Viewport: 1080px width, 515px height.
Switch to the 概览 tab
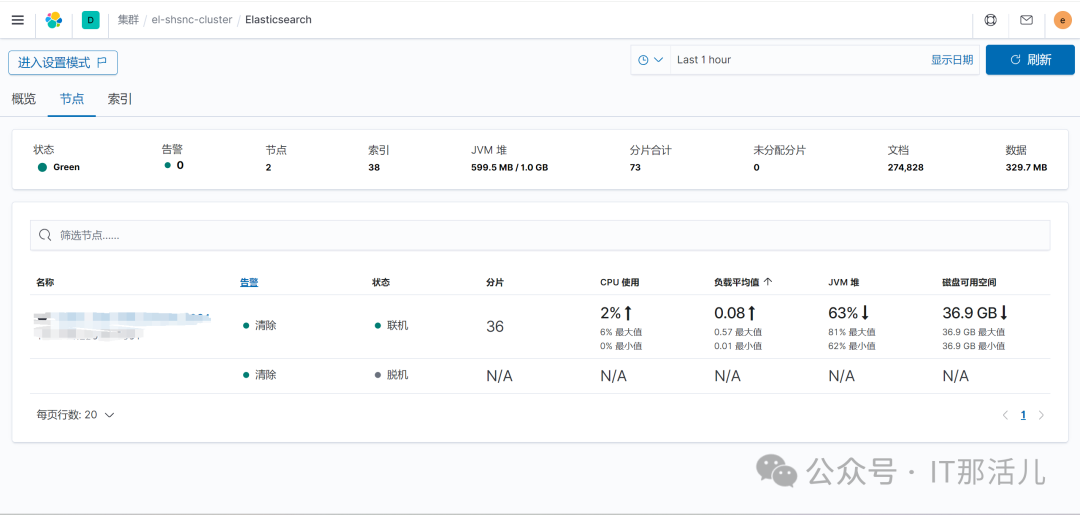point(23,99)
